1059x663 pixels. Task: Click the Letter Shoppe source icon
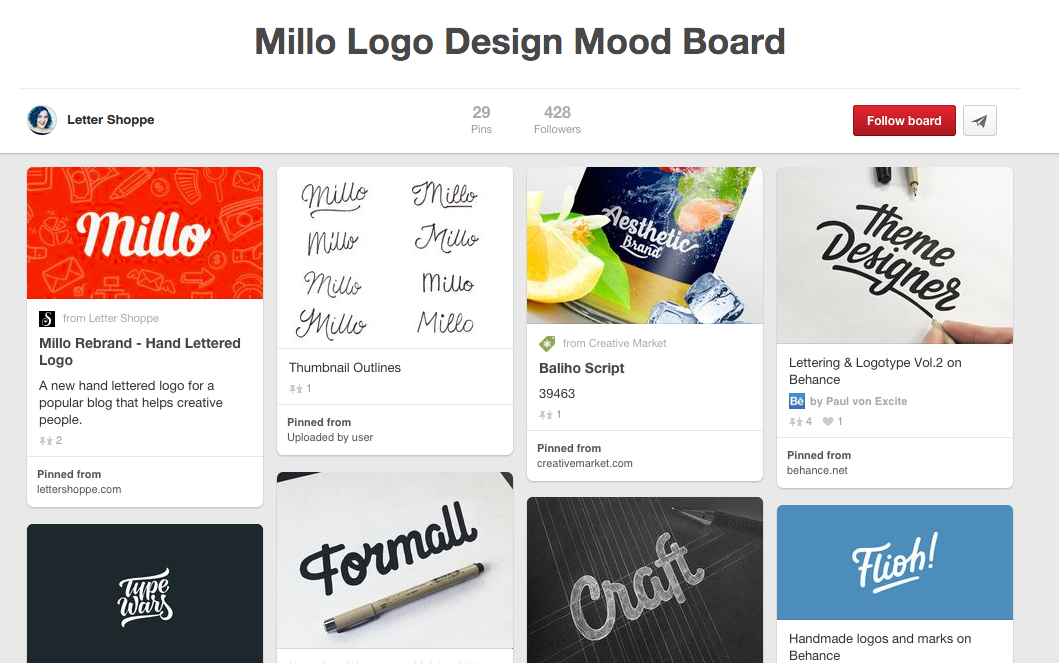tap(47, 319)
